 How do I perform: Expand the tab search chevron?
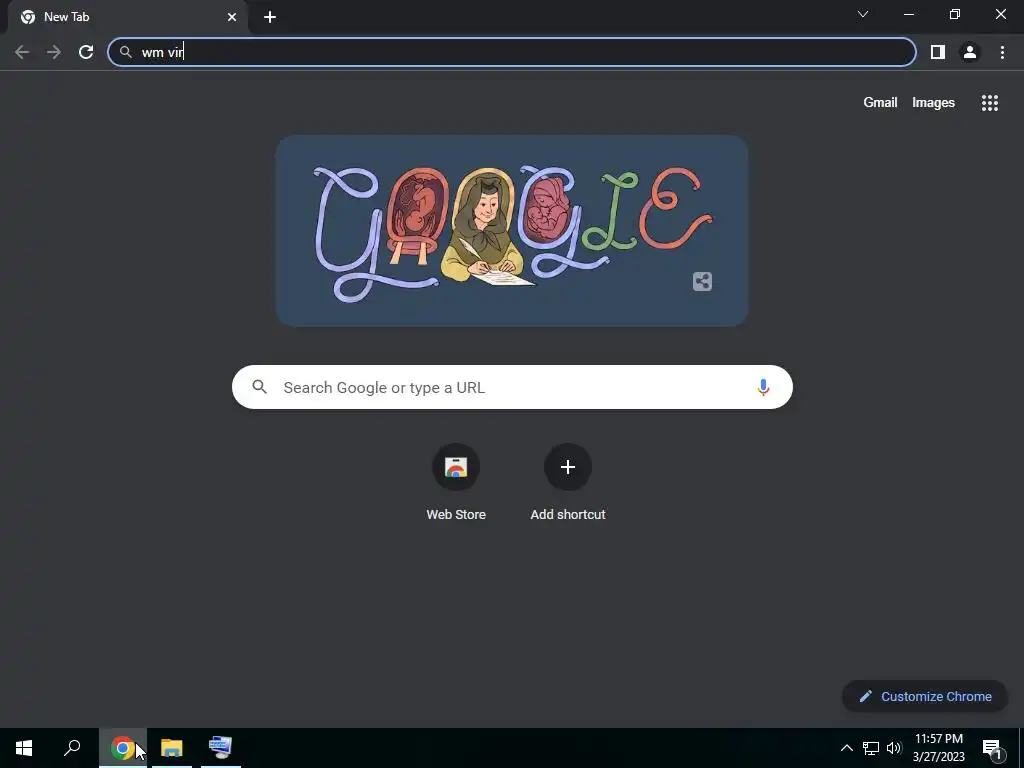click(863, 14)
